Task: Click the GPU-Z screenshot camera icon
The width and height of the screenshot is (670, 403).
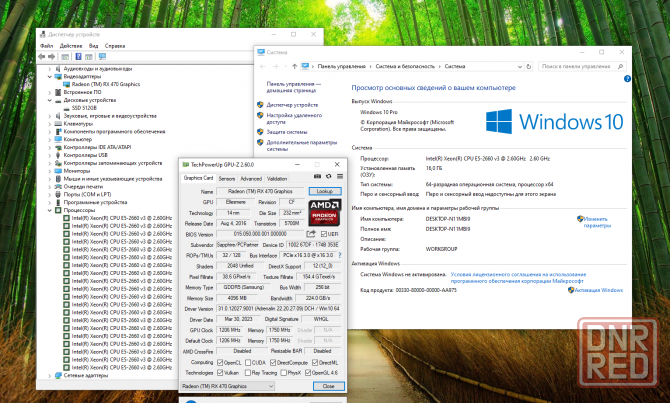Action: (x=317, y=176)
